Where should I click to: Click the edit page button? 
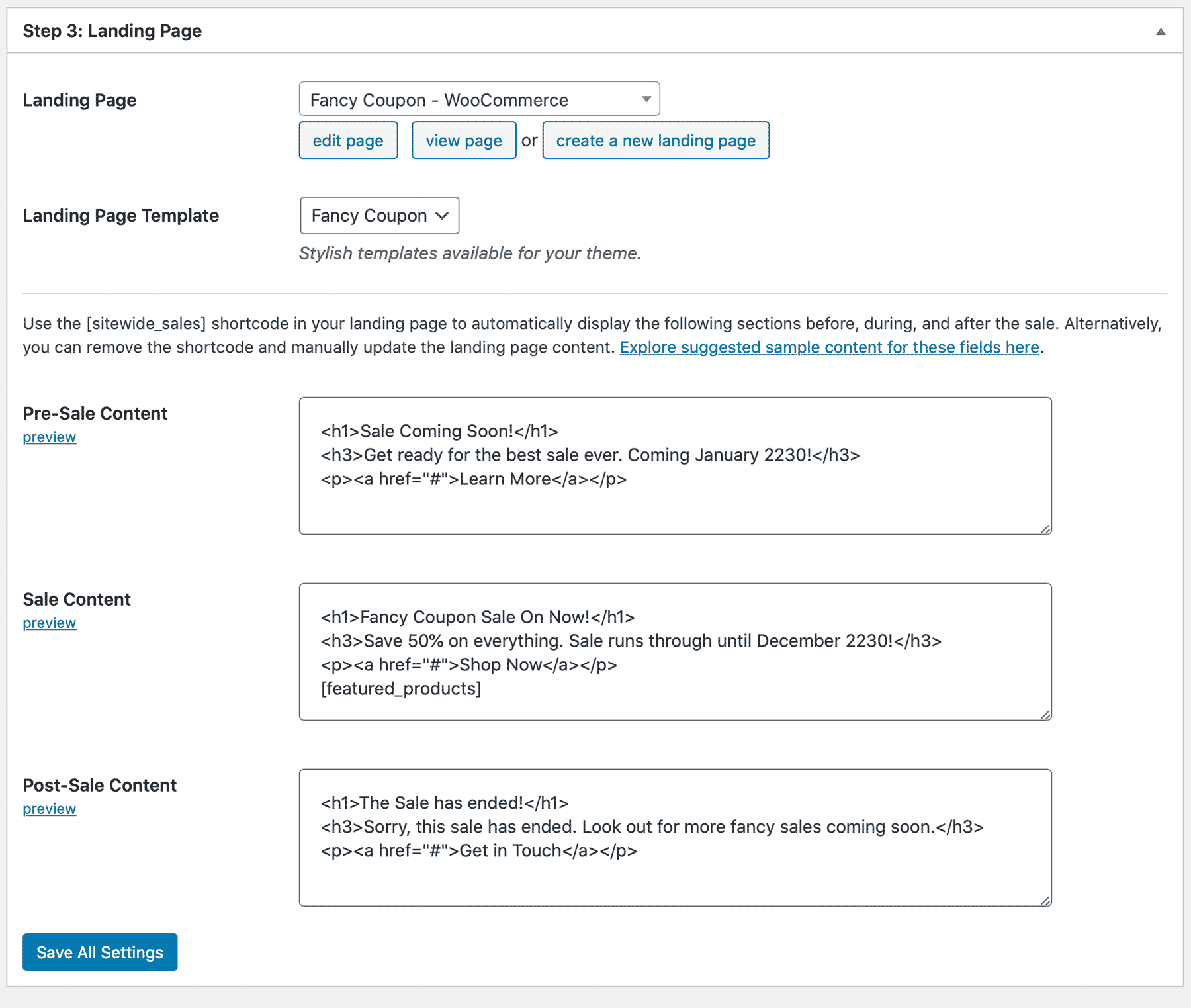point(348,140)
